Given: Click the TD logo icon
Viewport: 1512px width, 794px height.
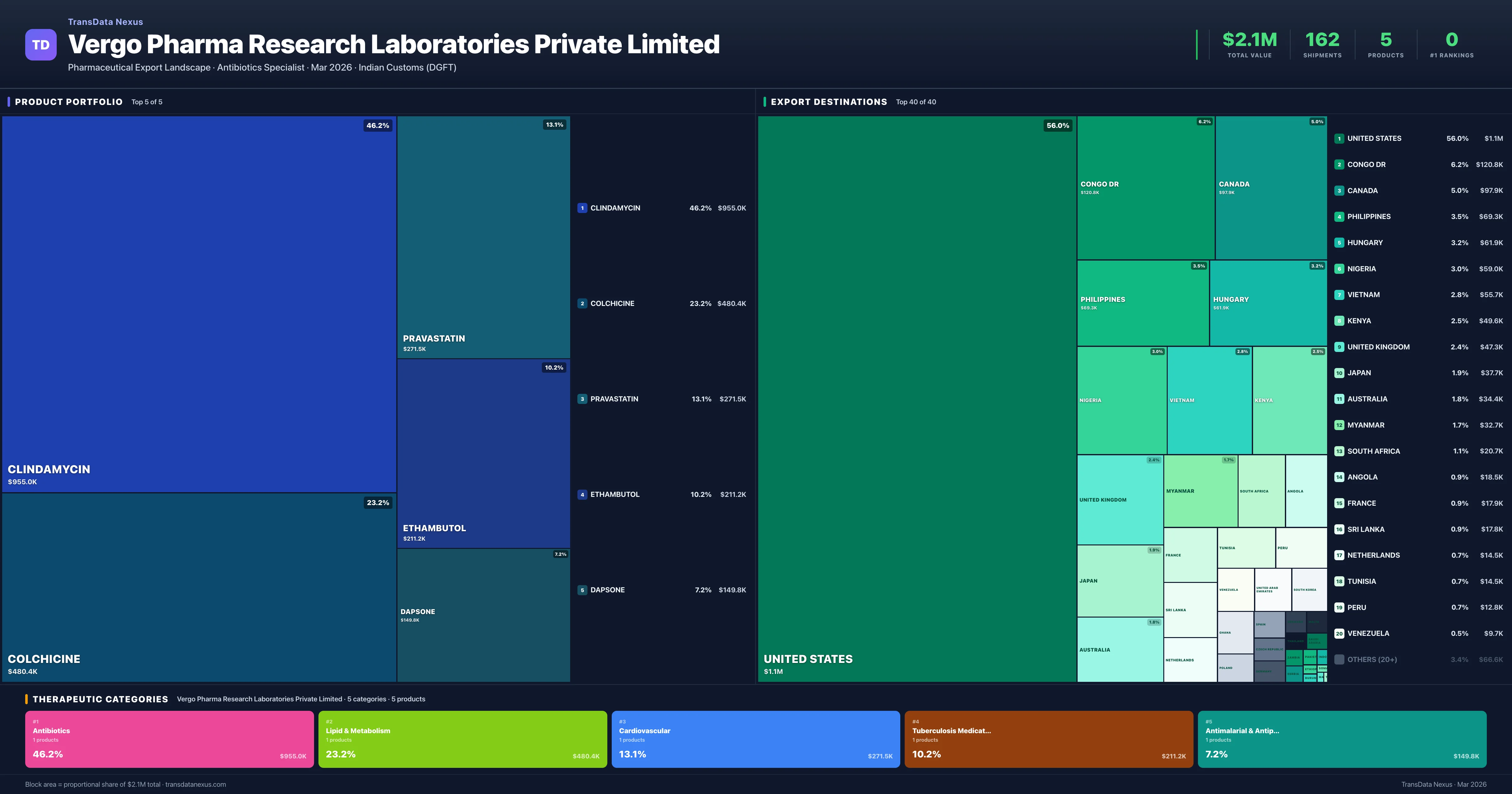Looking at the screenshot, I should pos(41,45).
